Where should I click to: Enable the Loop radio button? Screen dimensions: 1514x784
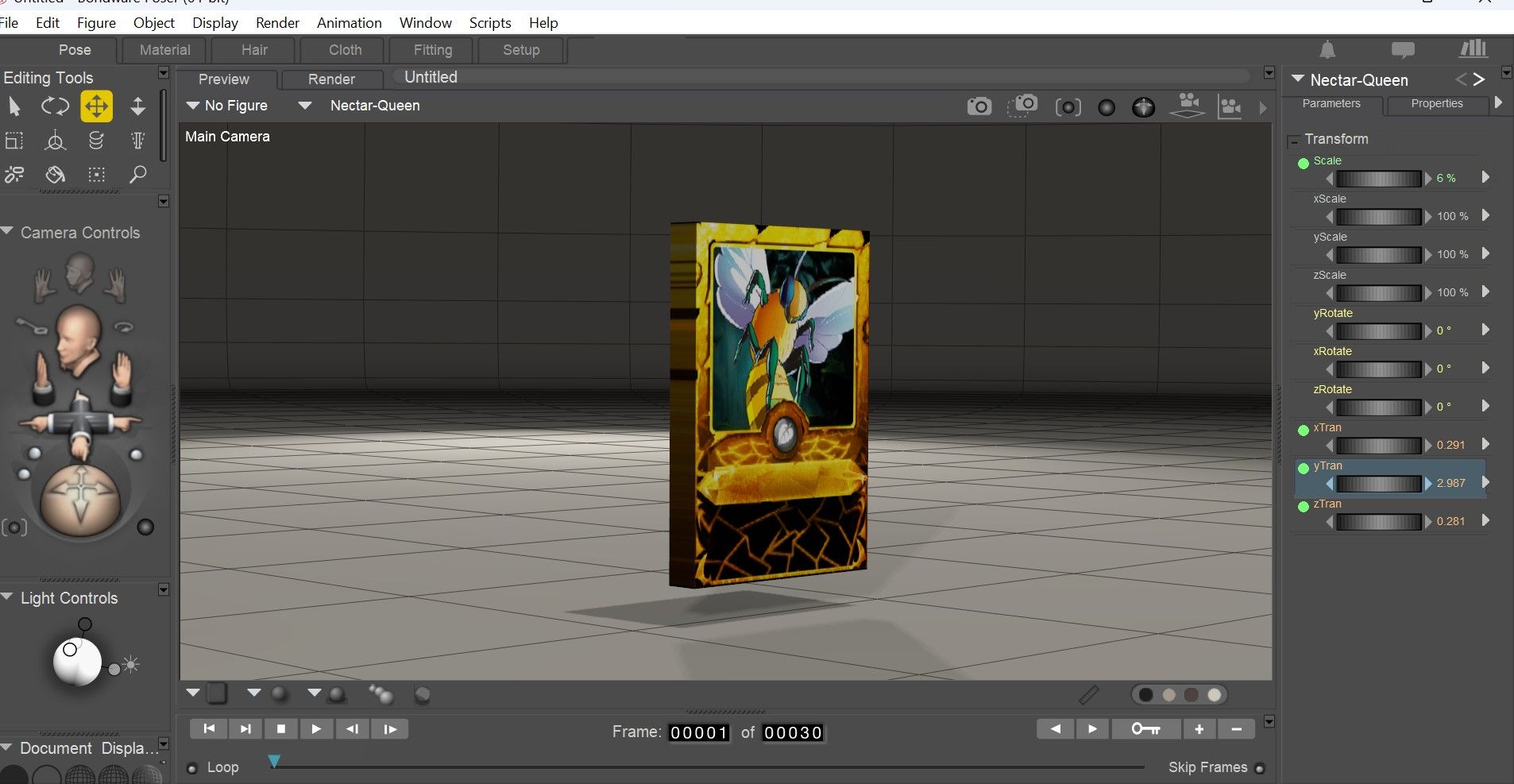click(191, 768)
